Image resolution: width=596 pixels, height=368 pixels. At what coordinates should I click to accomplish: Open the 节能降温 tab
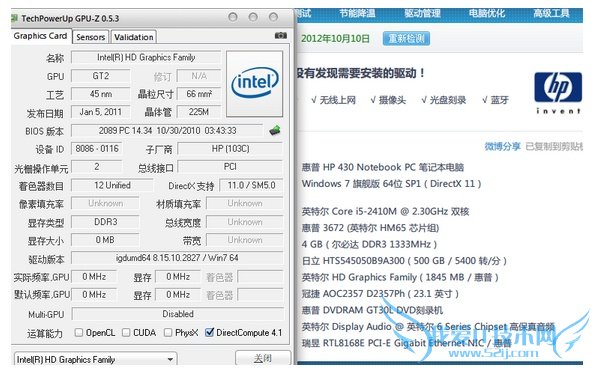357,14
